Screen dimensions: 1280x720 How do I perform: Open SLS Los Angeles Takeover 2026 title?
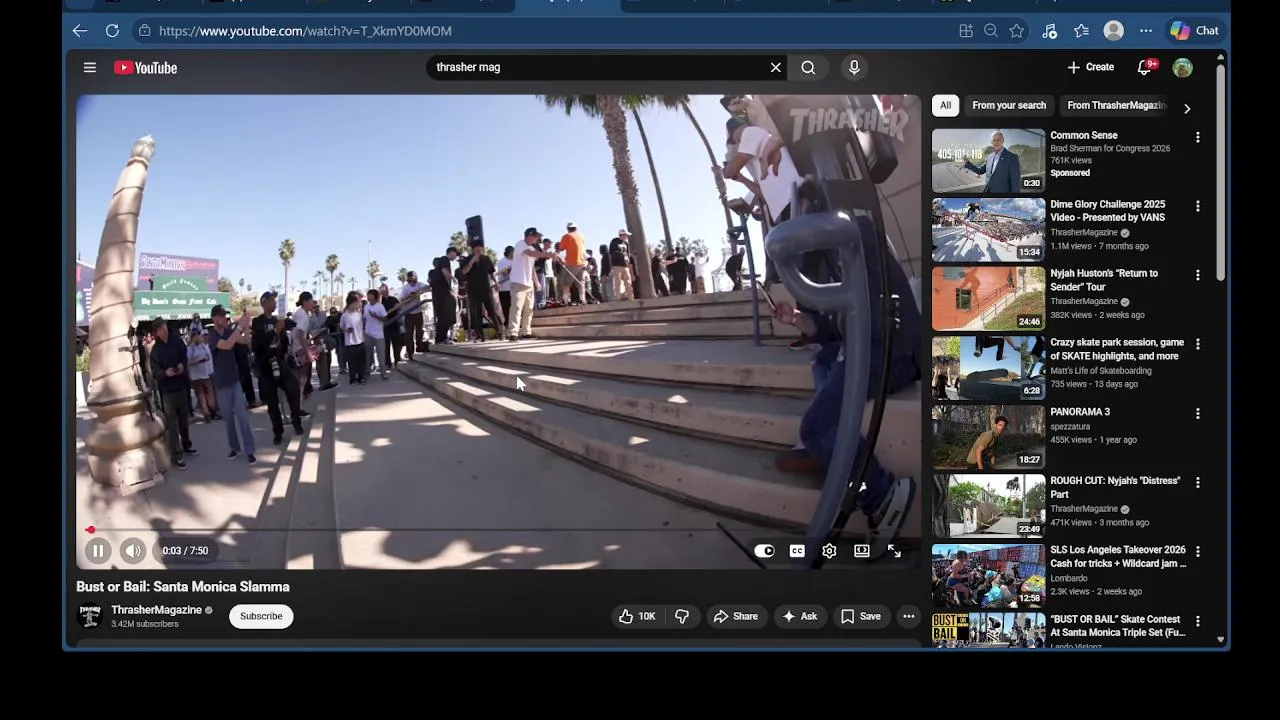[1118, 556]
